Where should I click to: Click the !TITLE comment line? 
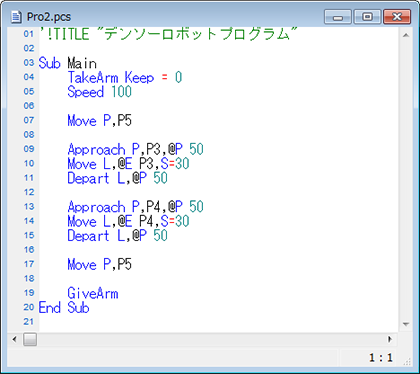[168, 34]
